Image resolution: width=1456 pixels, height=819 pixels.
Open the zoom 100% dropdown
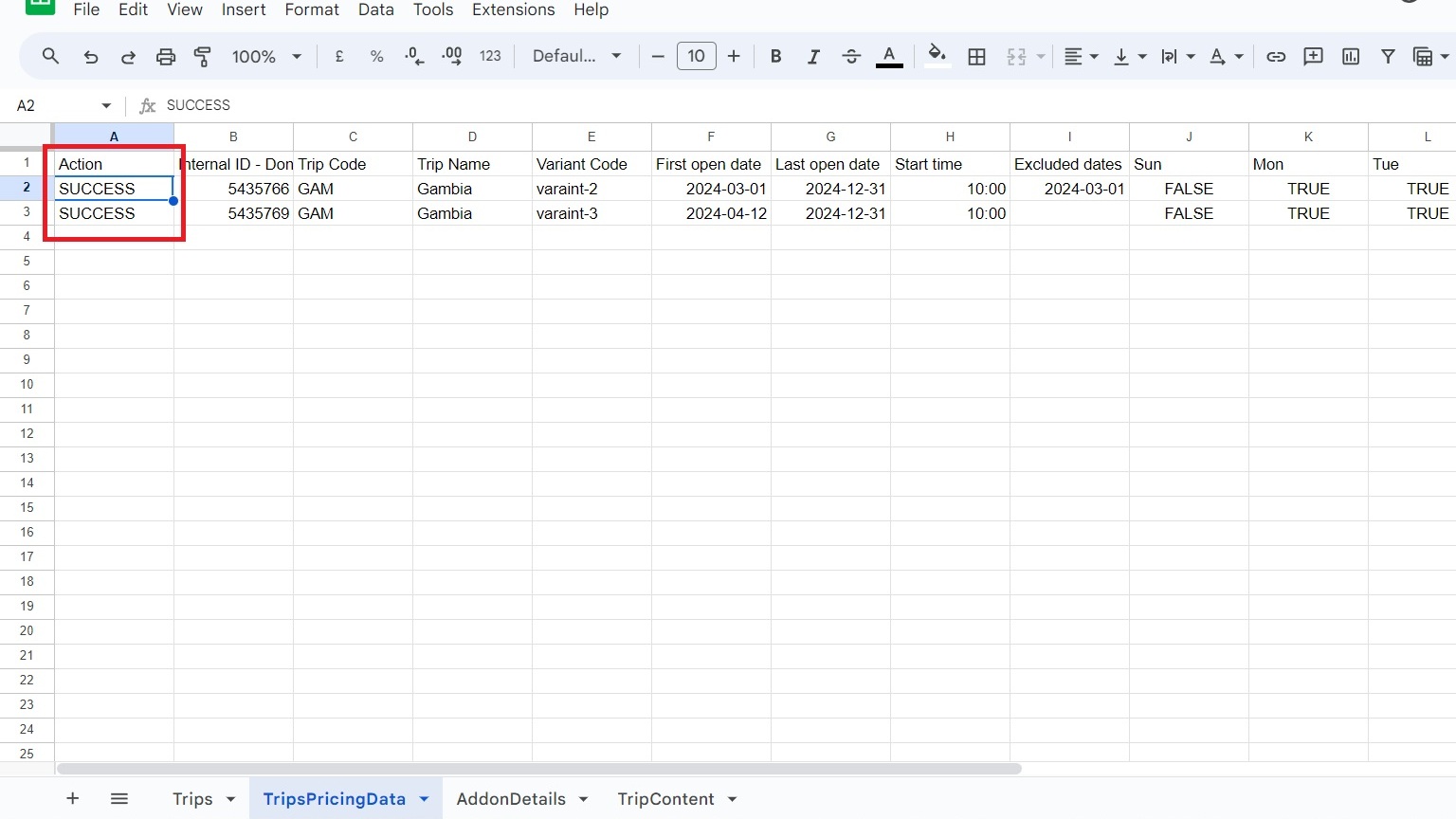click(266, 57)
